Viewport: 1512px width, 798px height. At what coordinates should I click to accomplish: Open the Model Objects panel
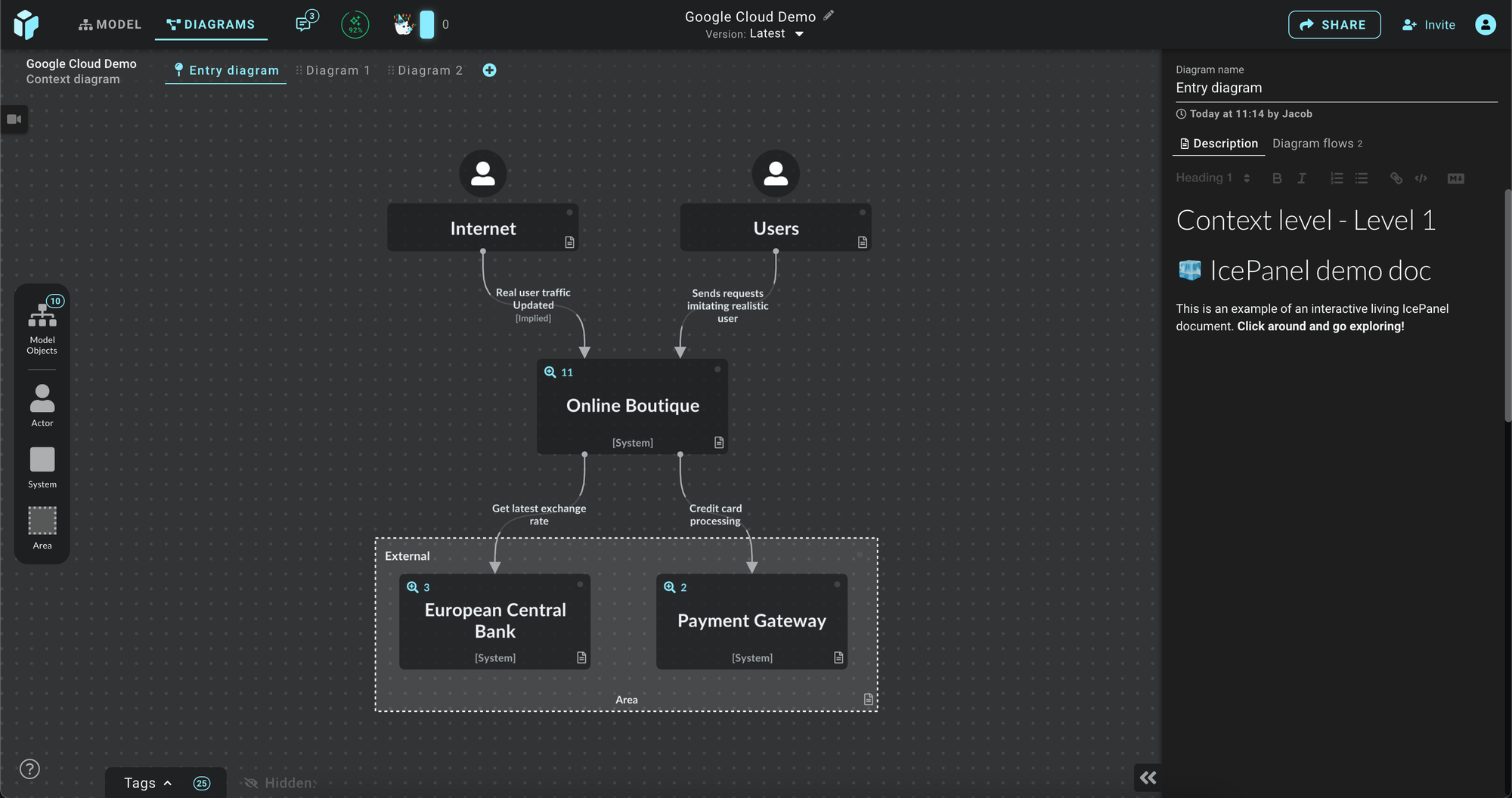coord(42,325)
